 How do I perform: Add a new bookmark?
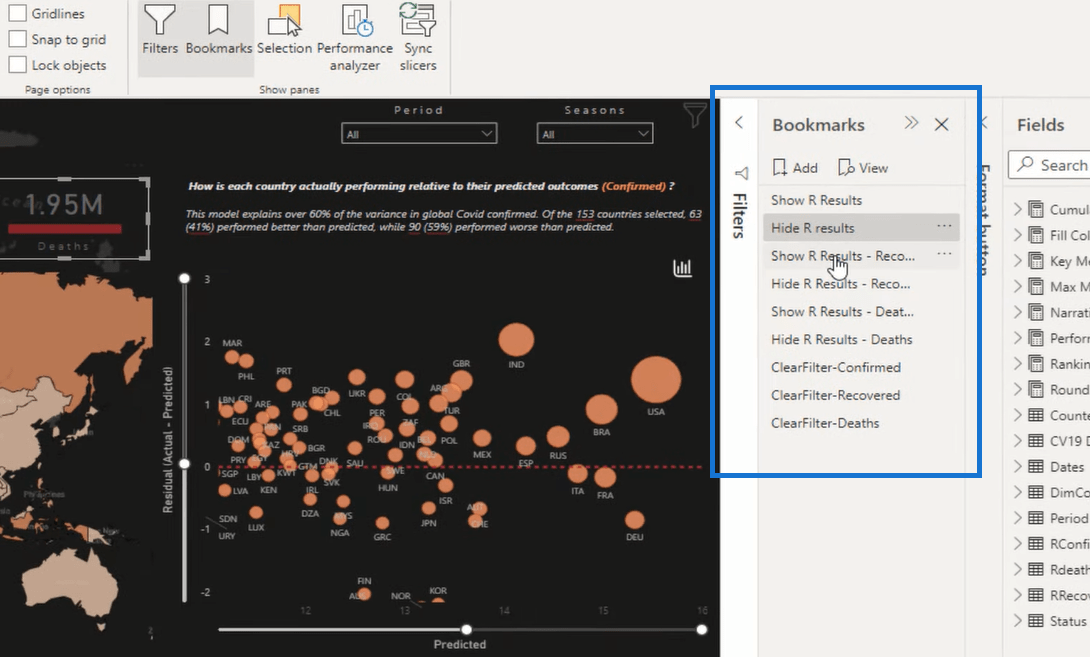795,168
